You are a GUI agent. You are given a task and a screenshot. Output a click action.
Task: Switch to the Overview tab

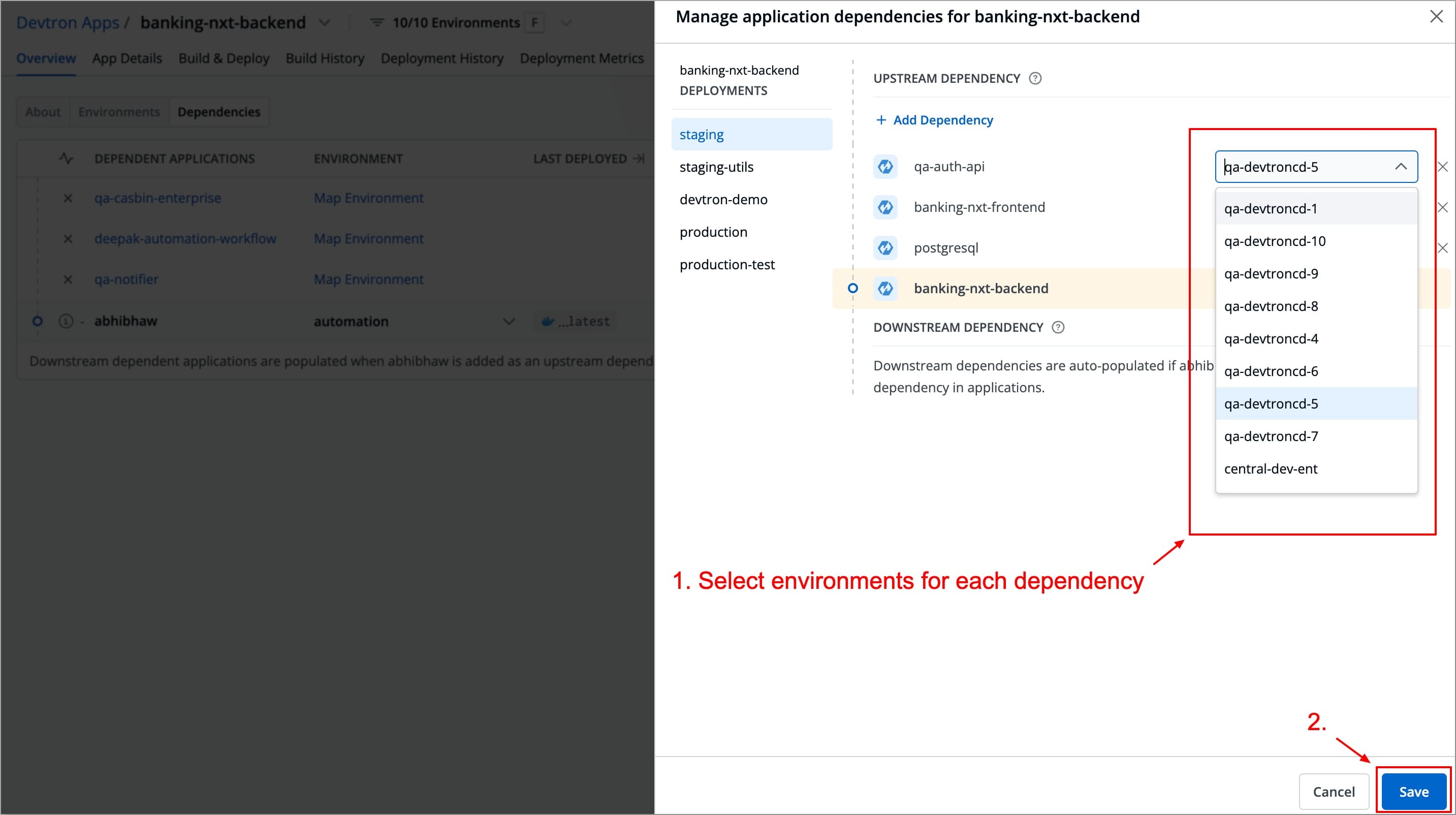coord(46,58)
